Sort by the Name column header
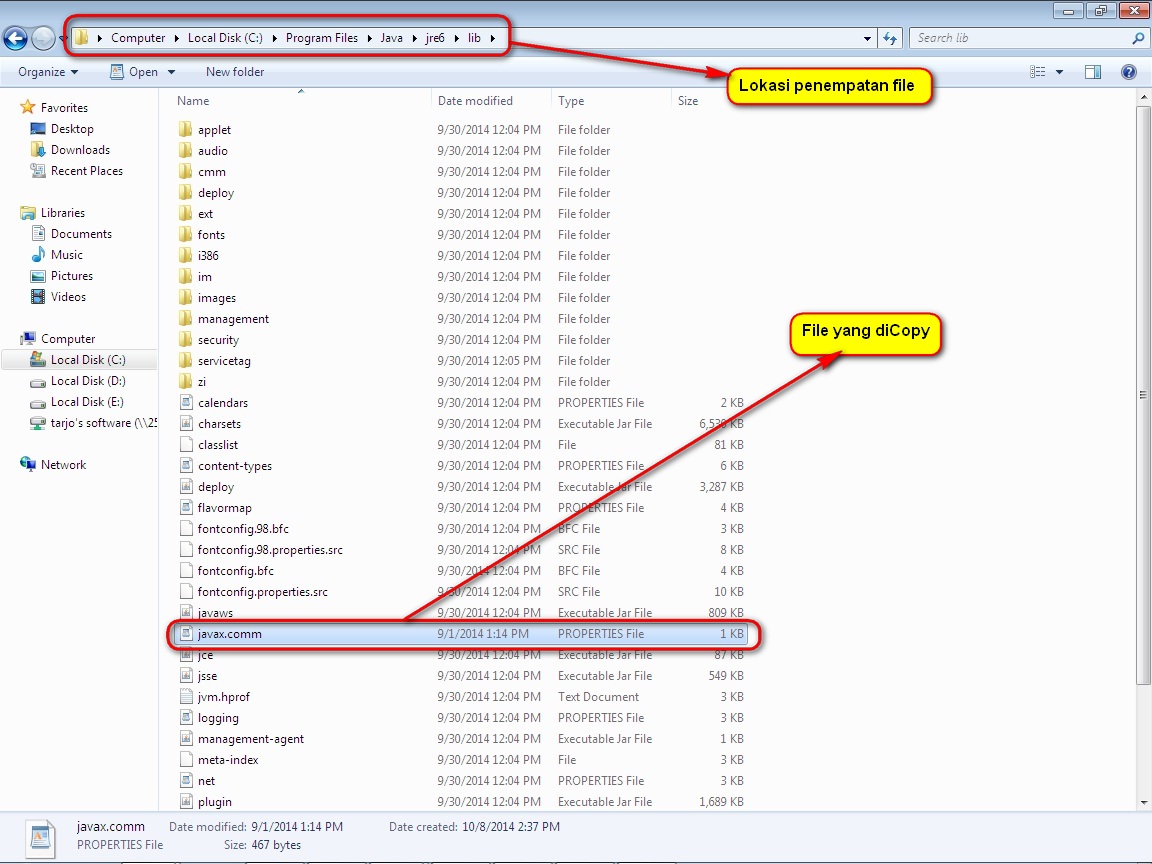 coord(193,101)
